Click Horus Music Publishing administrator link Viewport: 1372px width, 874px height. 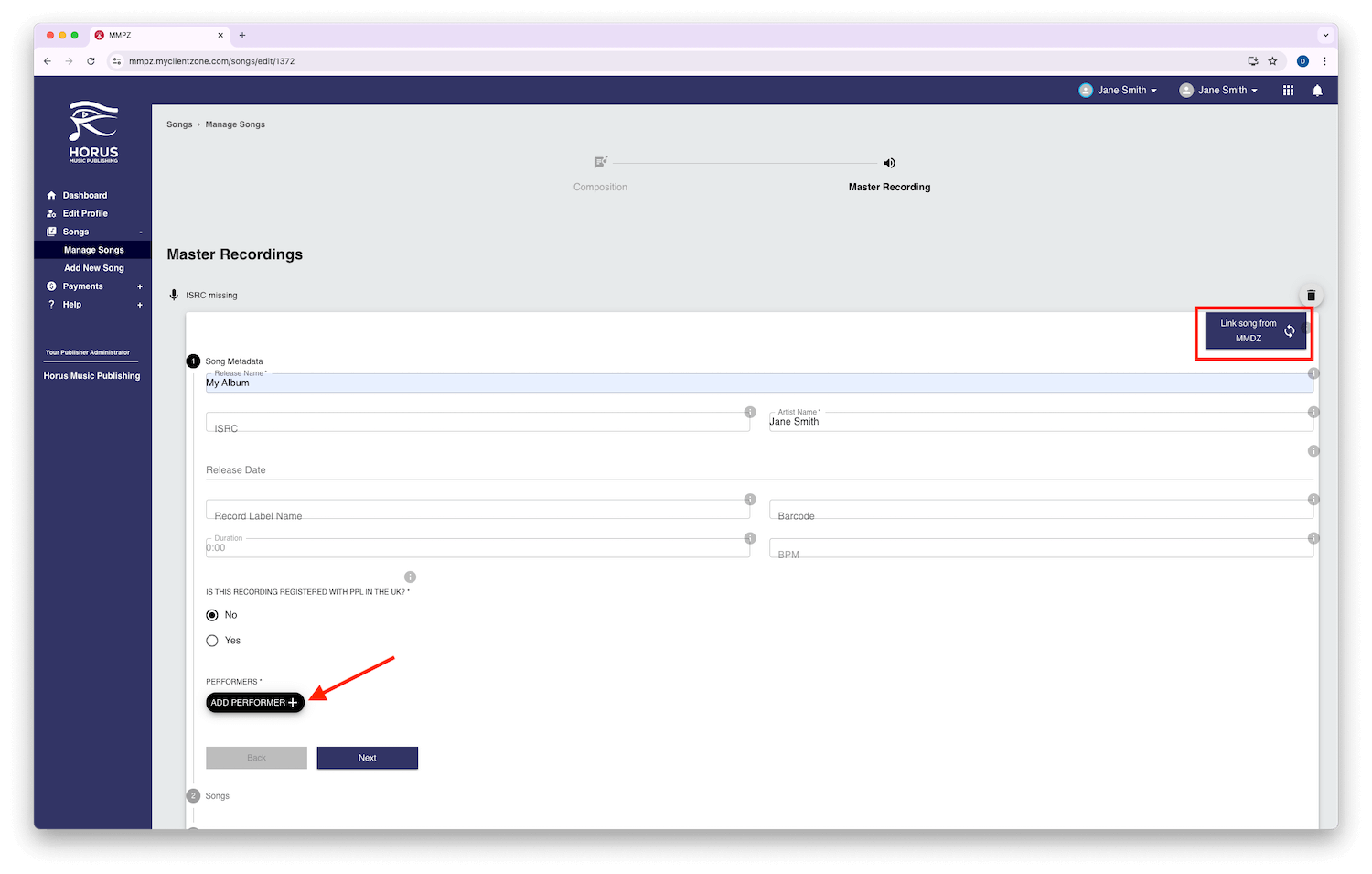coord(91,376)
